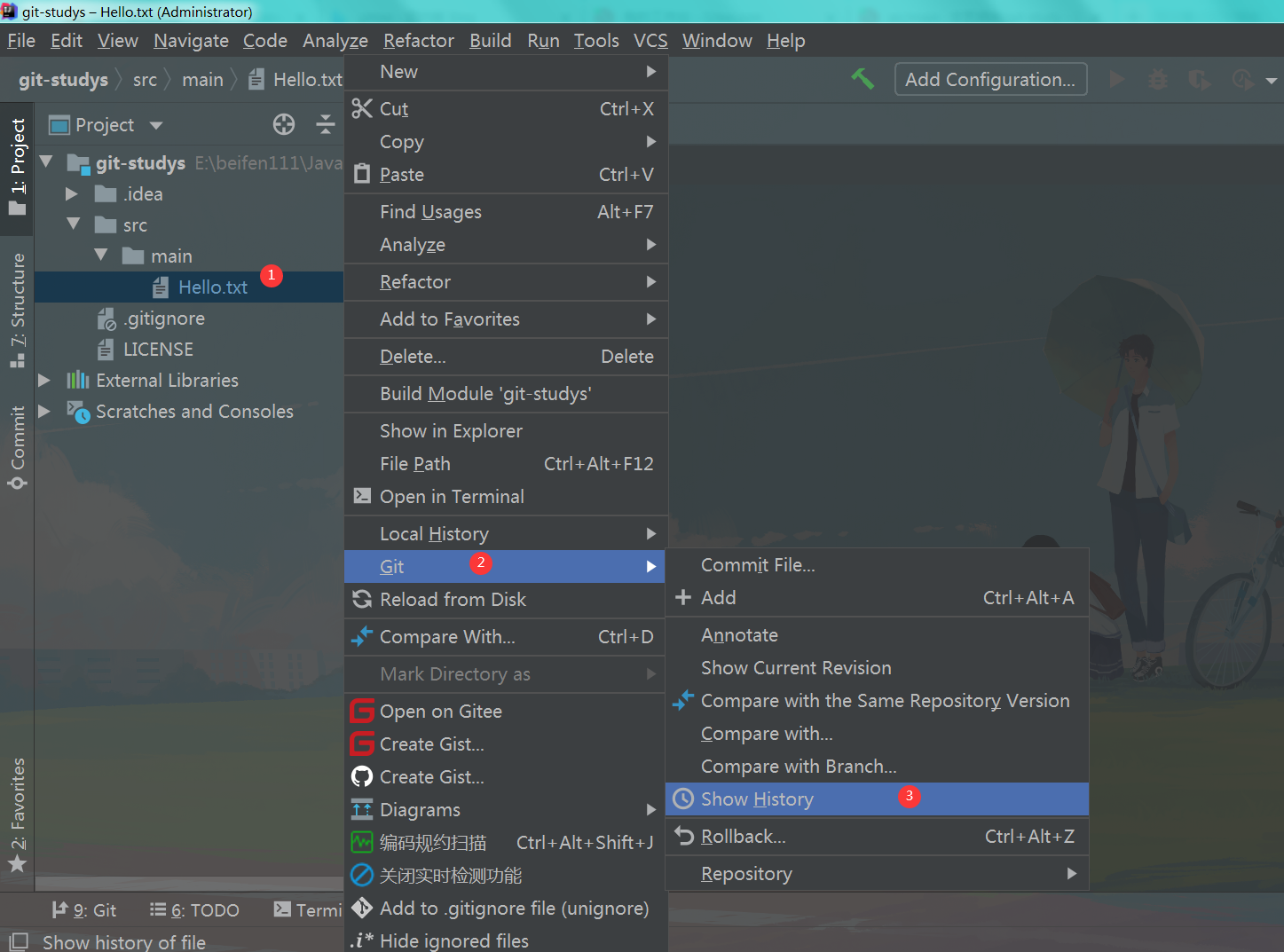
Task: Collapse the main folder arrow
Action: (101, 256)
